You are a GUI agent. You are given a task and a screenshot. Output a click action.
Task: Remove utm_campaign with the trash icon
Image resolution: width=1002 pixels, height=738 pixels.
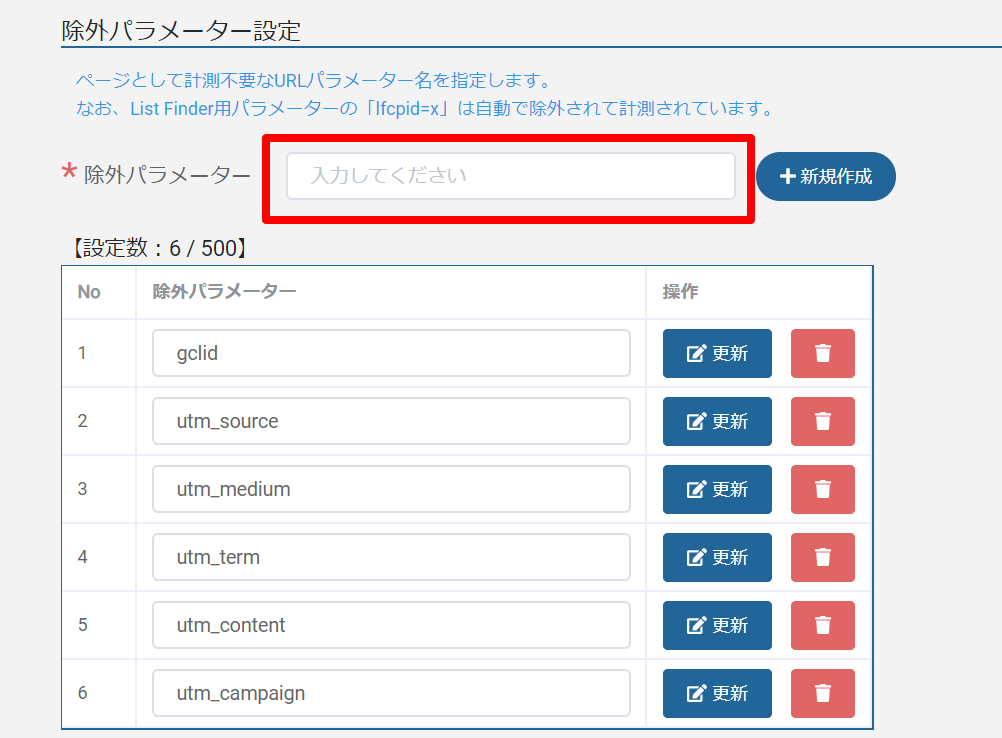coord(822,693)
